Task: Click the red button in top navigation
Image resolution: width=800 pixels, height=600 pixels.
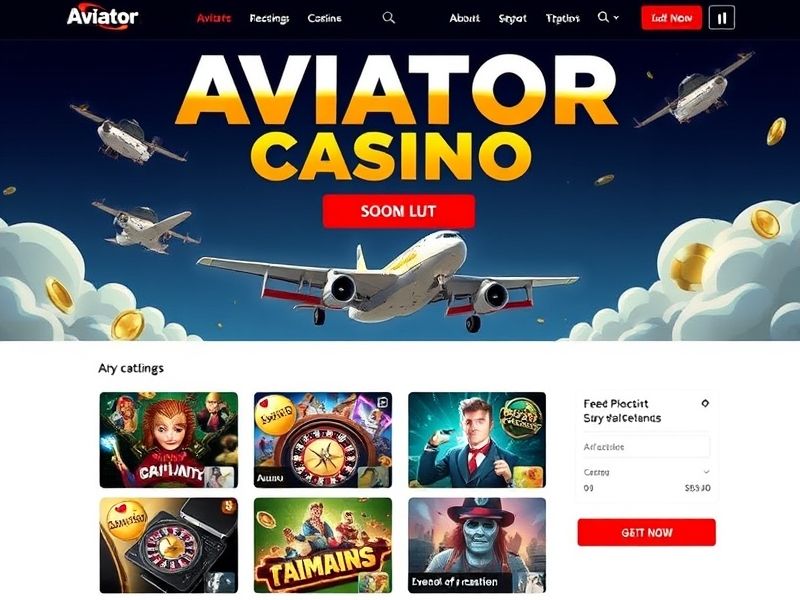Action: (671, 18)
